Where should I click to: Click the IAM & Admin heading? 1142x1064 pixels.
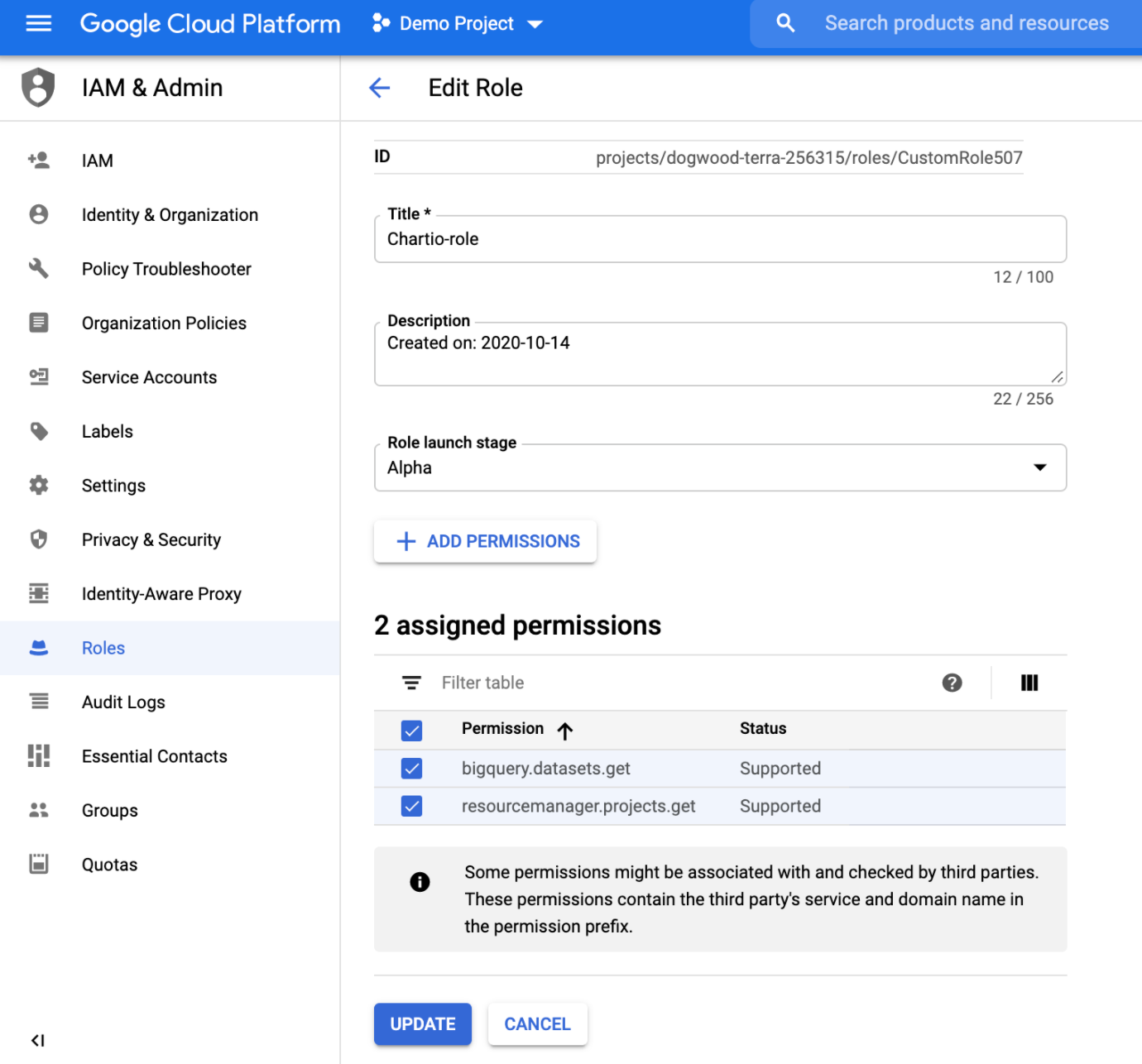[x=152, y=88]
